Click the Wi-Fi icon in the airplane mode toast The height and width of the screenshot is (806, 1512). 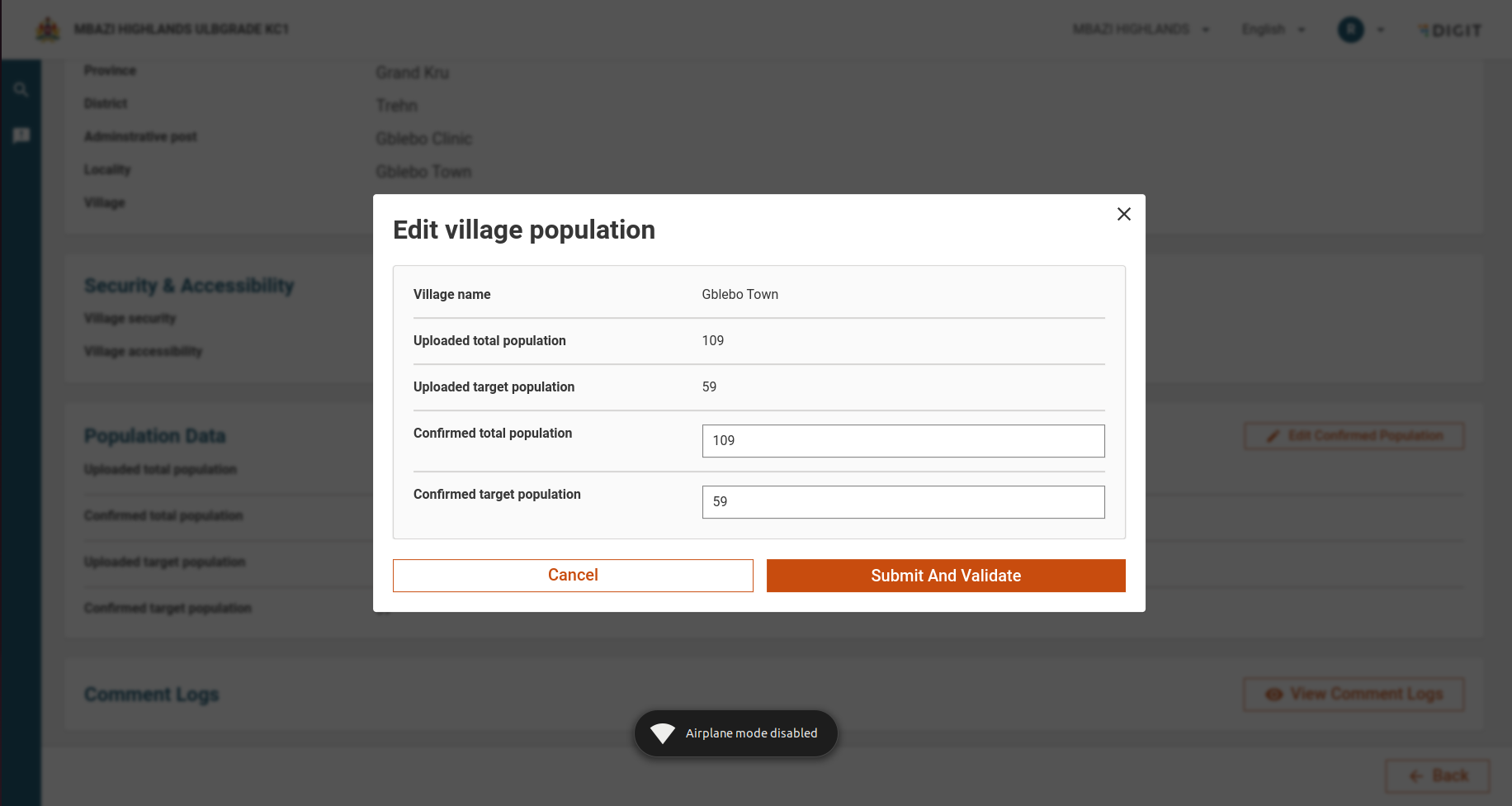point(663,733)
